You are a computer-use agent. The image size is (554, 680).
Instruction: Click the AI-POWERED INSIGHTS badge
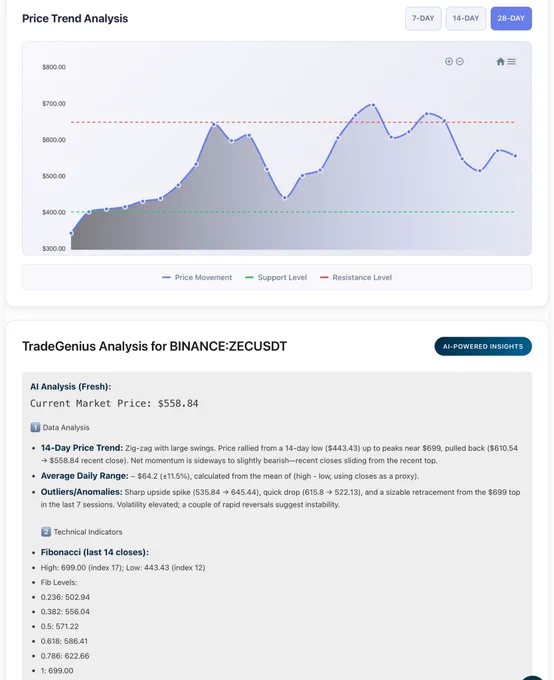(x=483, y=346)
